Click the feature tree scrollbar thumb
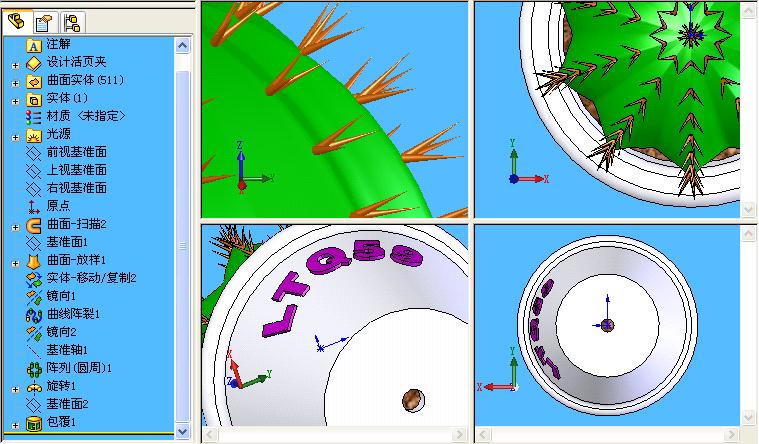This screenshot has height=444, width=759. pyautogui.click(x=182, y=246)
